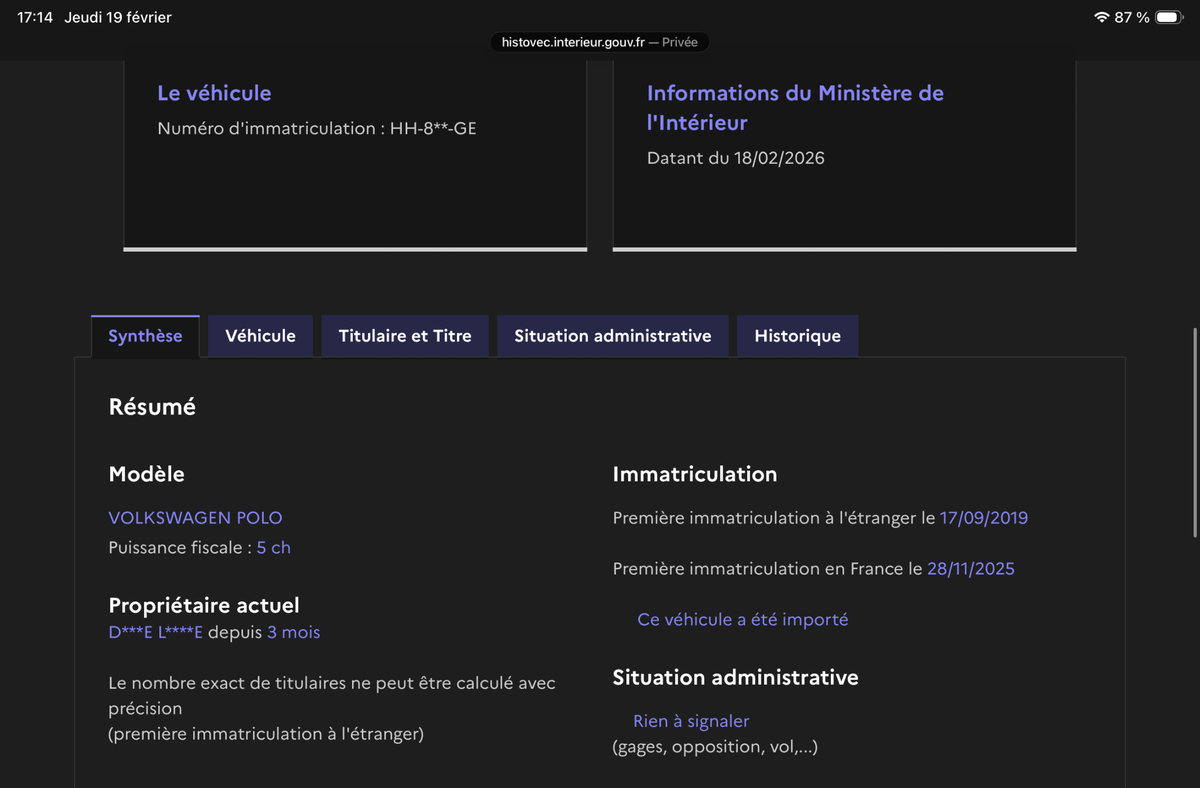
Task: Click the VOLKSWAGEN POLO model text
Action: pyautogui.click(x=195, y=518)
